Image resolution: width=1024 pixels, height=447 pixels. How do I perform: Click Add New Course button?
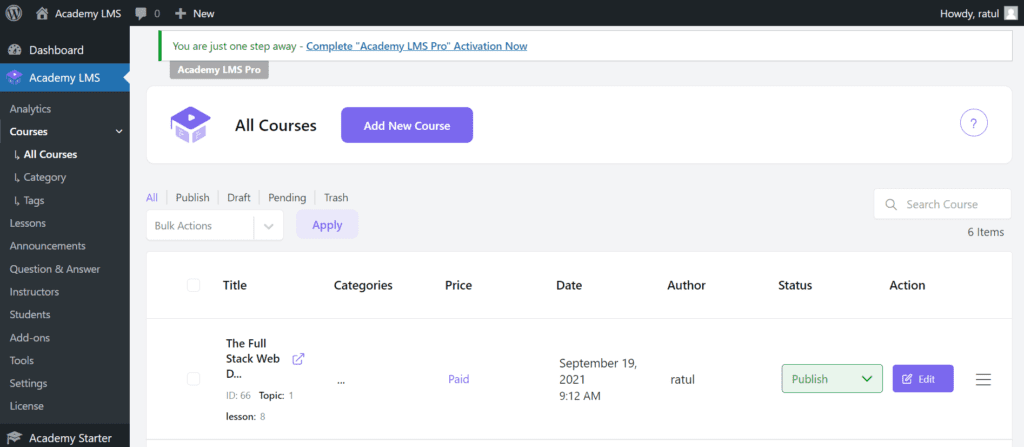407,125
